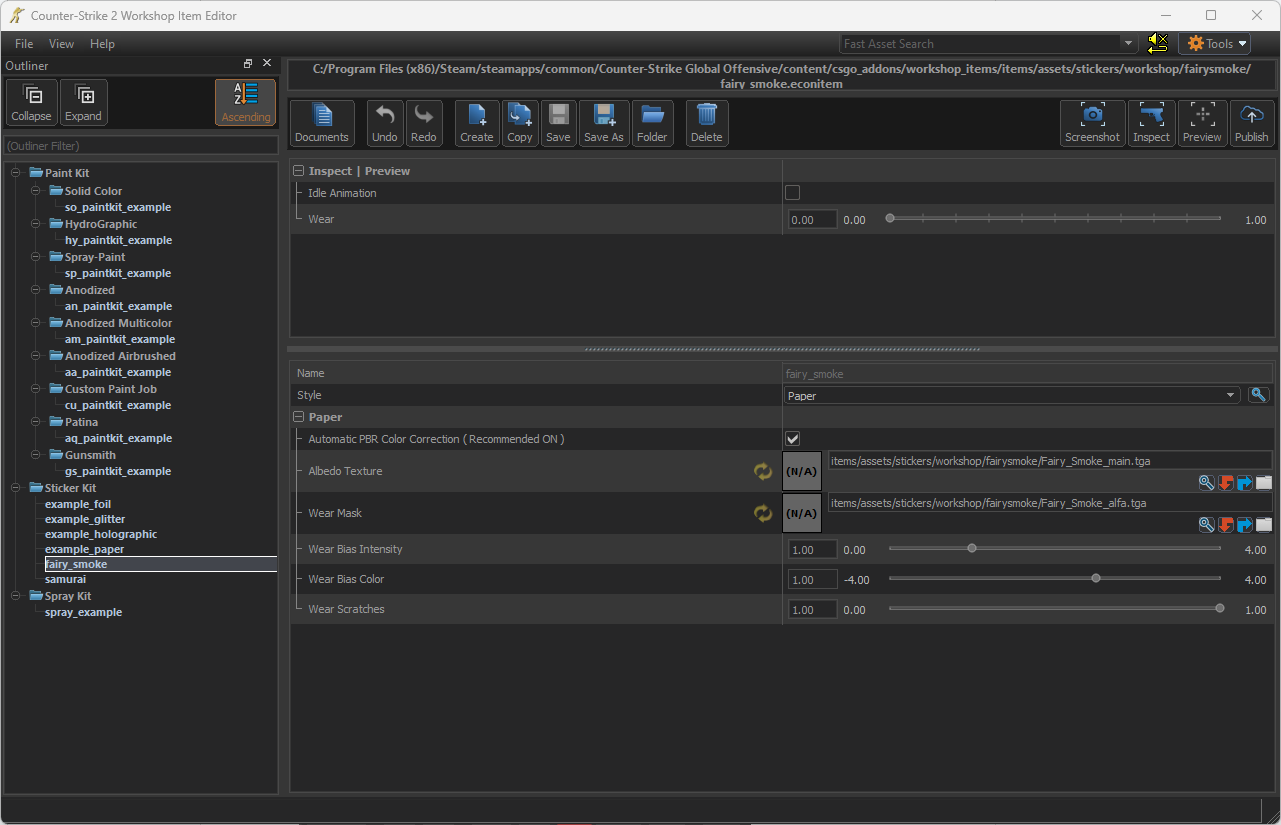Open the Style dropdown set to Paper
Screen dimensions: 1281x825
coord(1012,396)
